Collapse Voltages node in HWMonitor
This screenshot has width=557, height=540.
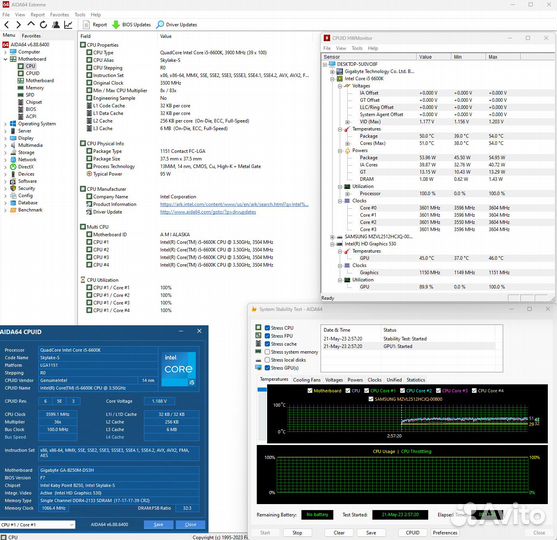coord(340,86)
